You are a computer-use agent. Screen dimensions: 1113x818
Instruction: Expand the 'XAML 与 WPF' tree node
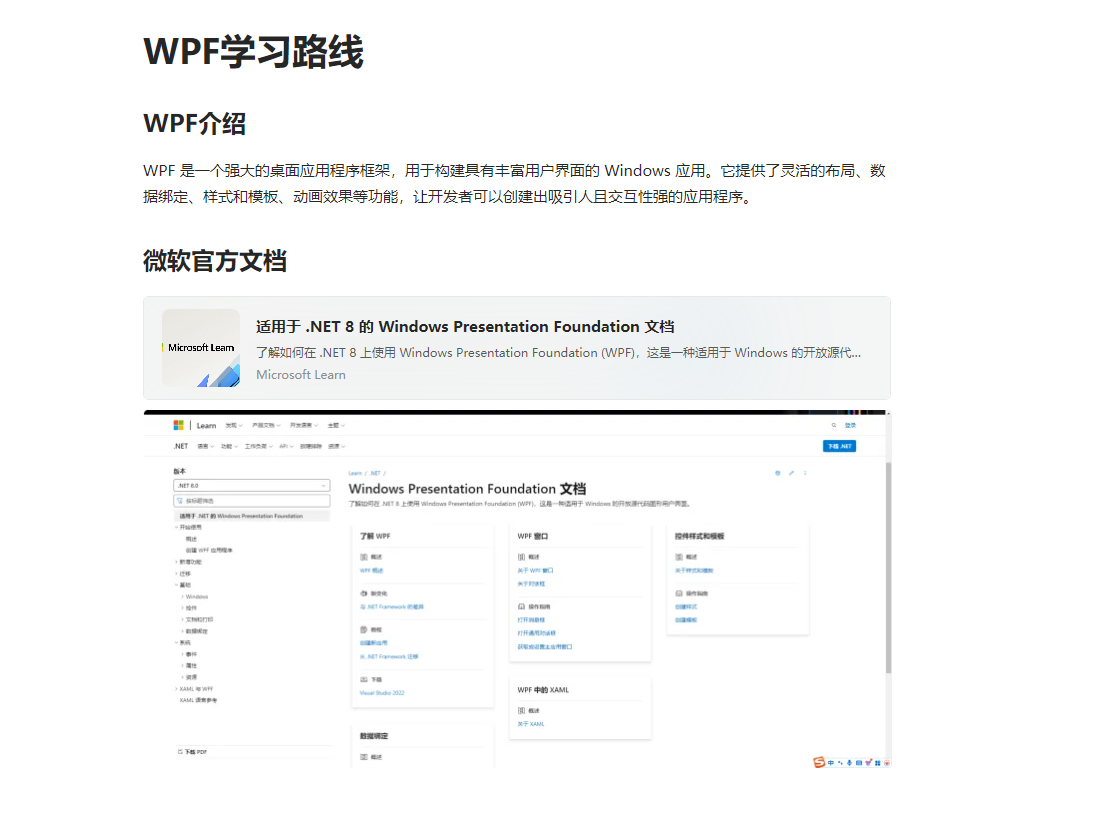(194, 689)
